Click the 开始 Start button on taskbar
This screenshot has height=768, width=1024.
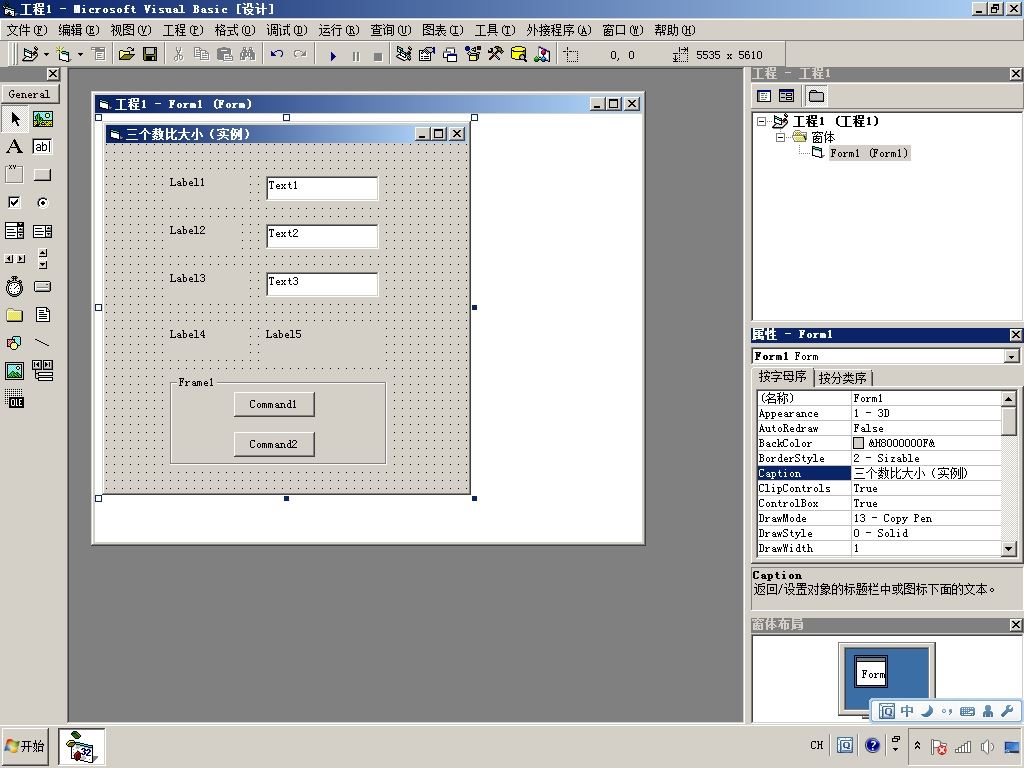pos(25,746)
